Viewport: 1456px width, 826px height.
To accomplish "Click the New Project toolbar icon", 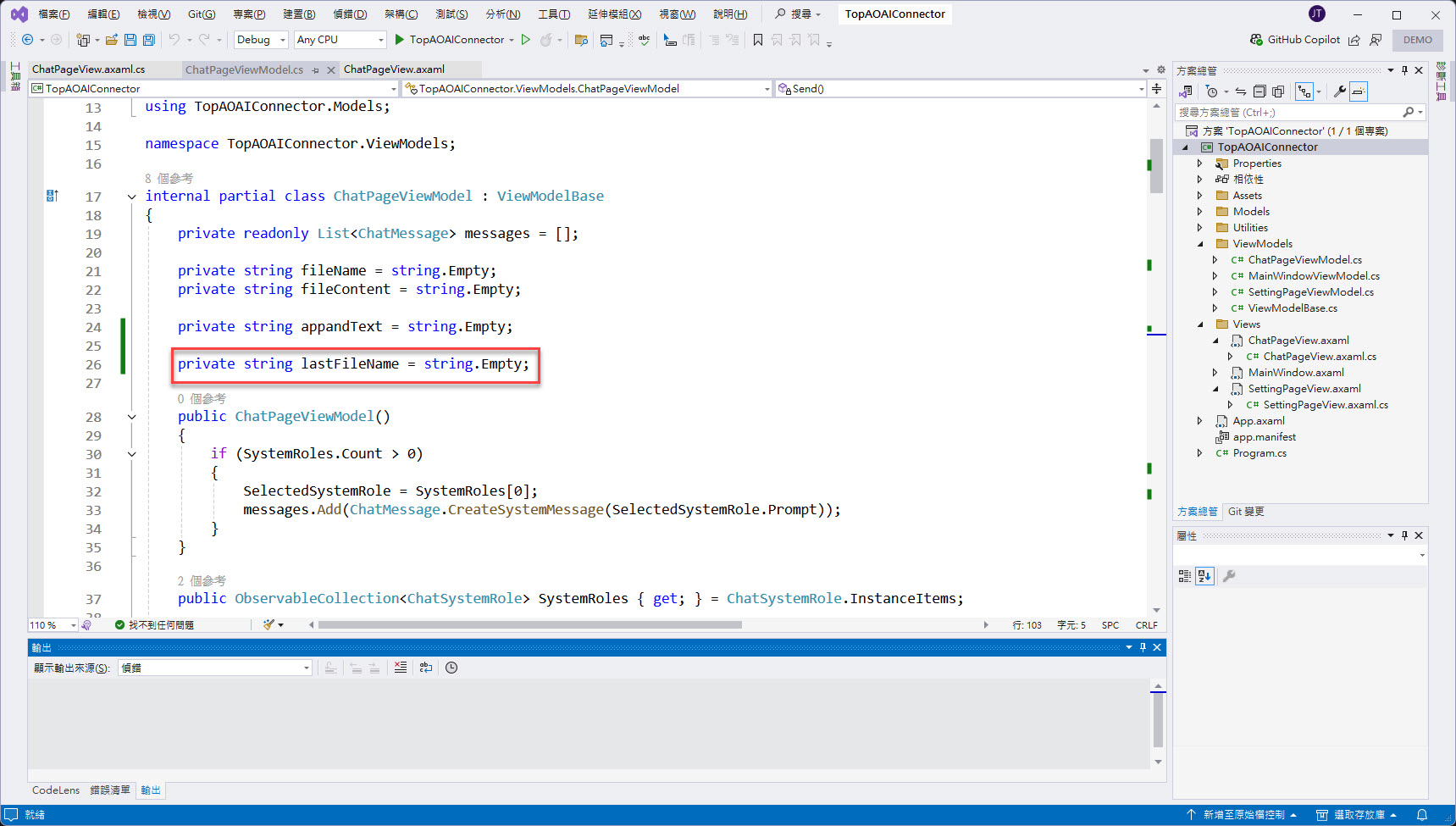I will pyautogui.click(x=83, y=40).
